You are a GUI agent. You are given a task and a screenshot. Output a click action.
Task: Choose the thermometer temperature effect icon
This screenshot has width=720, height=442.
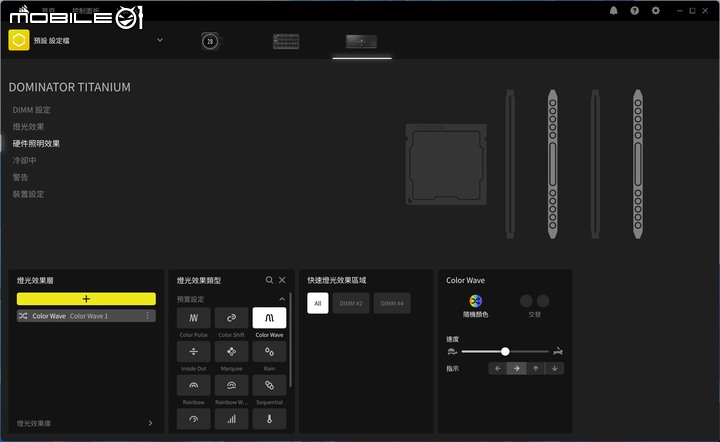click(269, 419)
